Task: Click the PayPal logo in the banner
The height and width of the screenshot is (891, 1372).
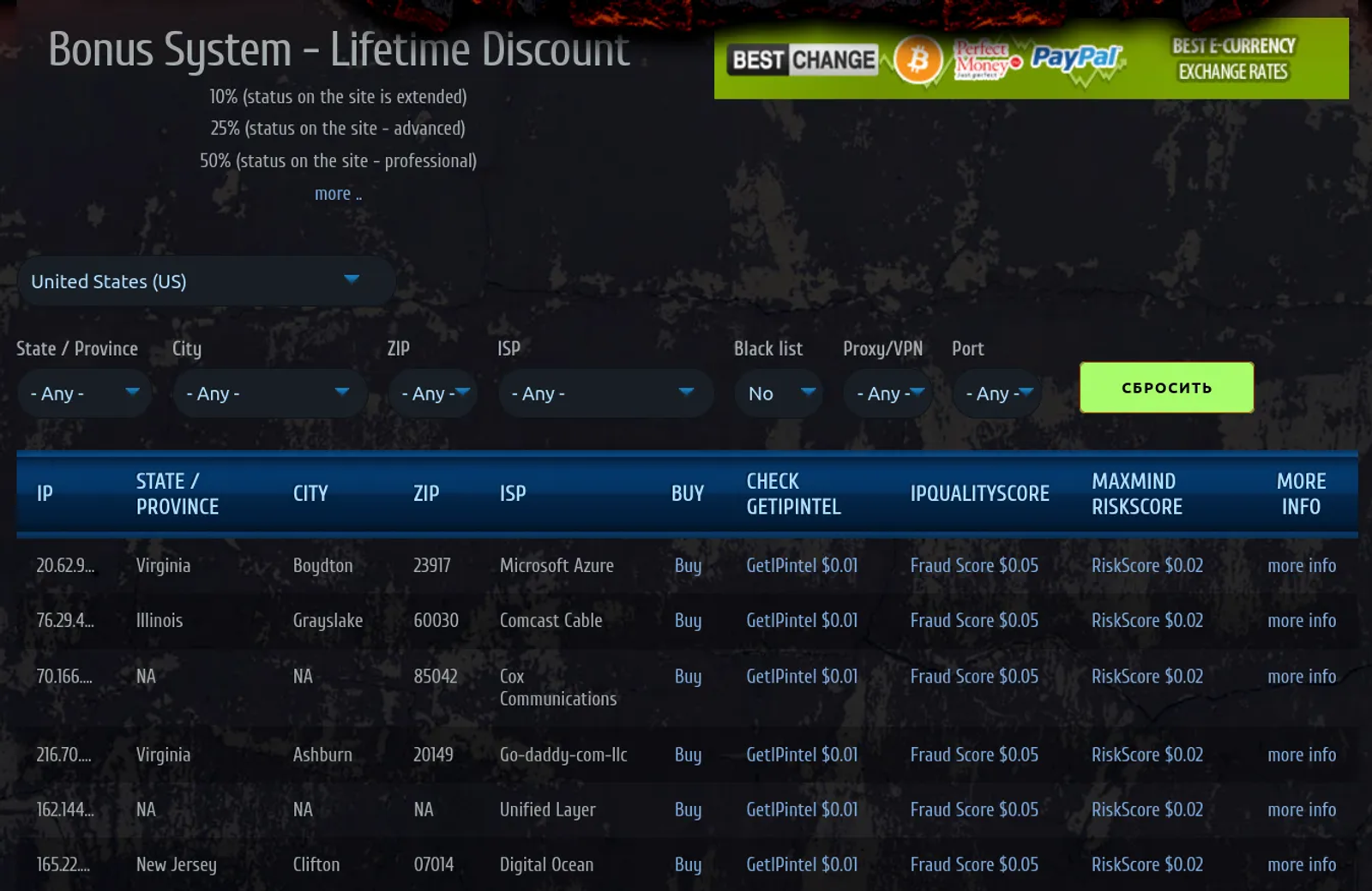Action: point(1075,58)
